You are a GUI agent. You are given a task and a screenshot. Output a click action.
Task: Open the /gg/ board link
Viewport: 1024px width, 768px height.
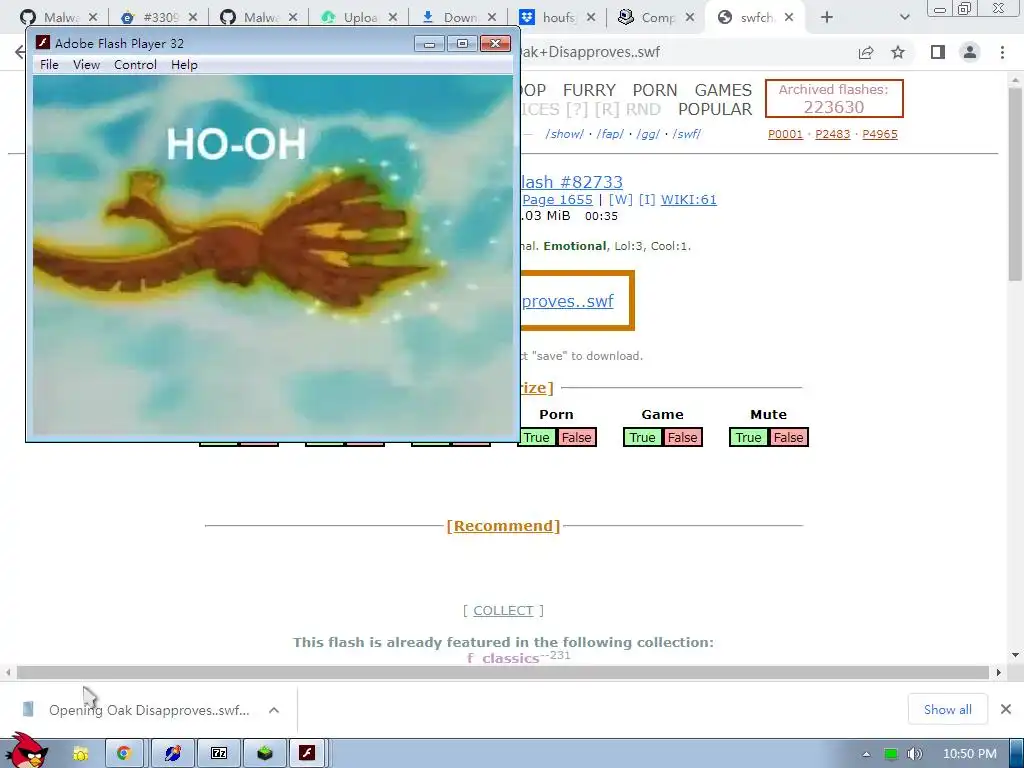pyautogui.click(x=648, y=134)
